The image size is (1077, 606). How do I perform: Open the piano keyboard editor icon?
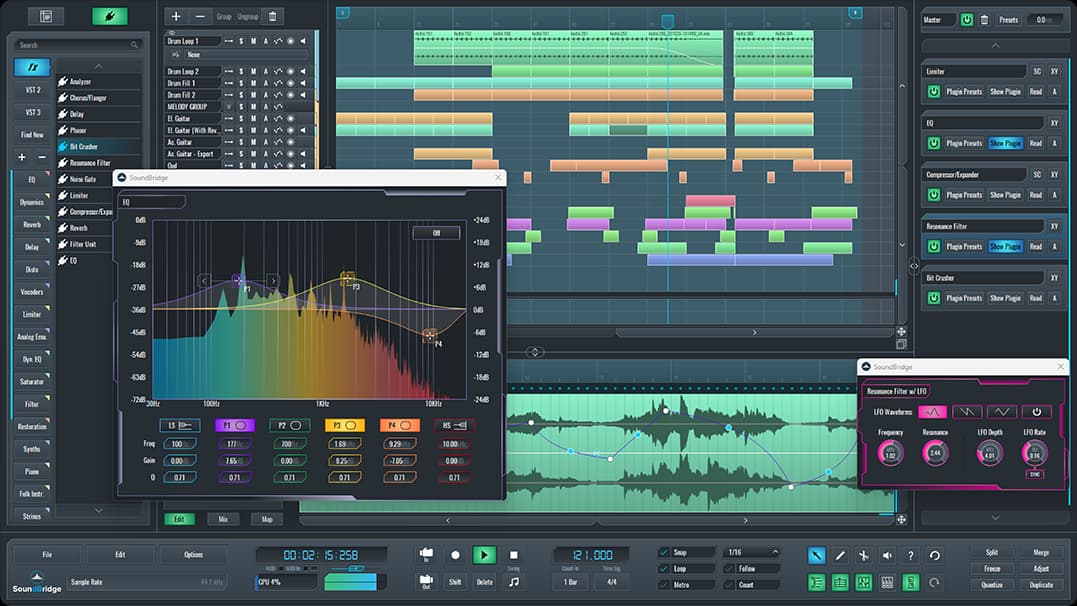point(887,582)
